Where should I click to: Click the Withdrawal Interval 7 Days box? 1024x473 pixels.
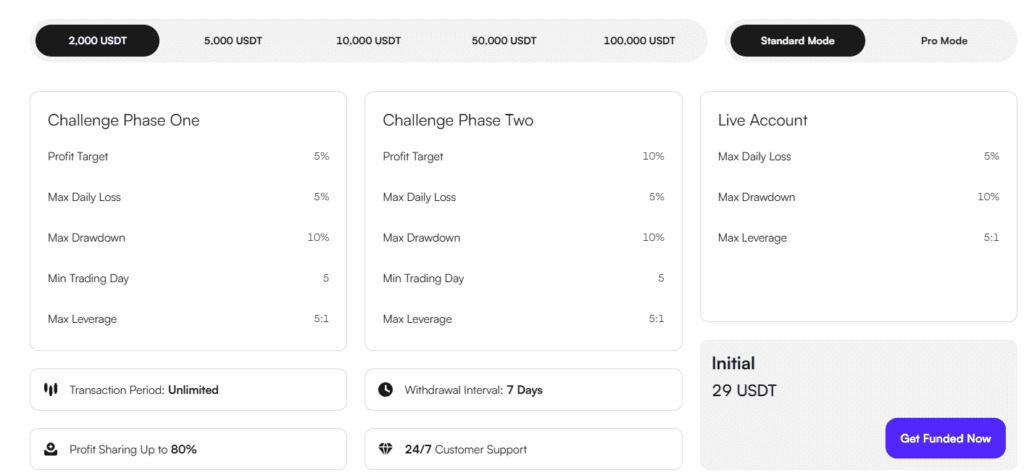coord(523,390)
